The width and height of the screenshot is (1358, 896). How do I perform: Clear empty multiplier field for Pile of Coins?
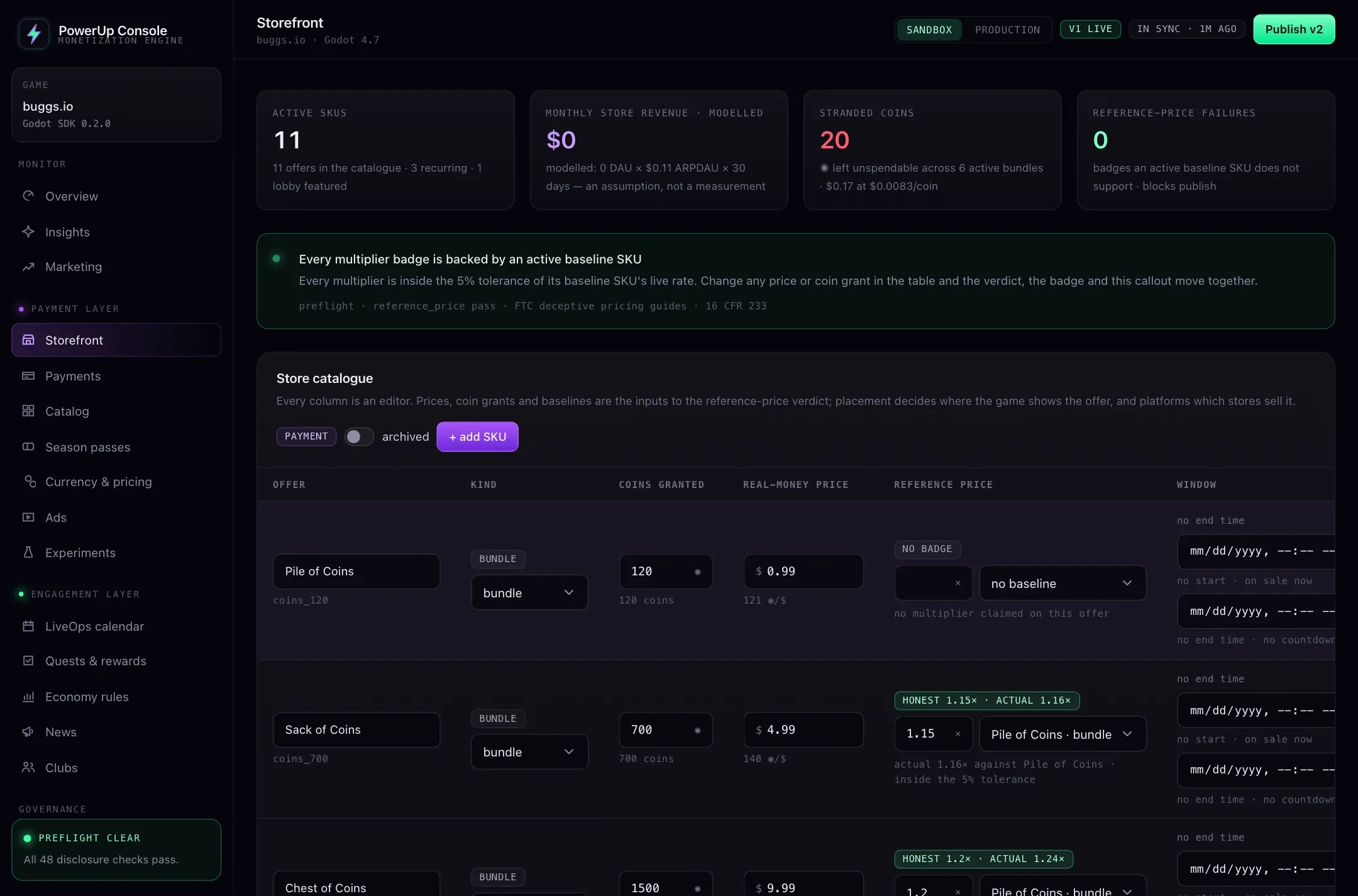coord(958,583)
